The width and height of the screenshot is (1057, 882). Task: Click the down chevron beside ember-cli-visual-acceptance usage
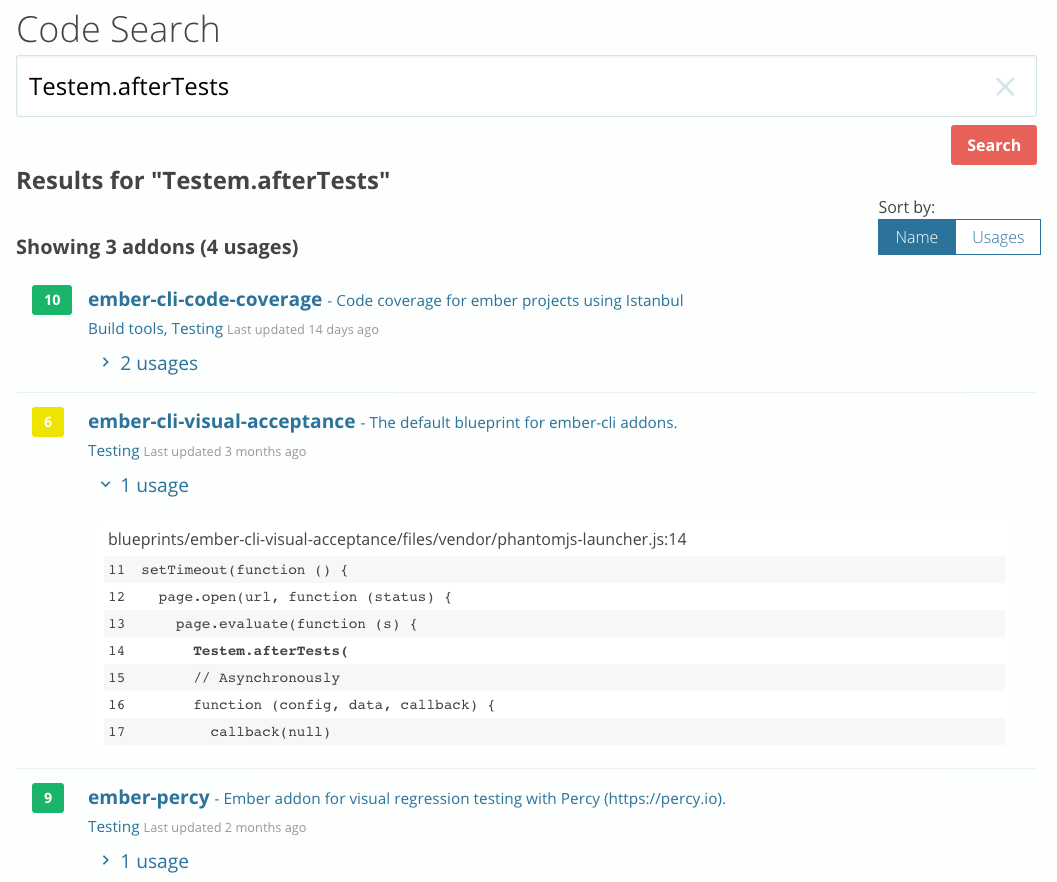106,485
